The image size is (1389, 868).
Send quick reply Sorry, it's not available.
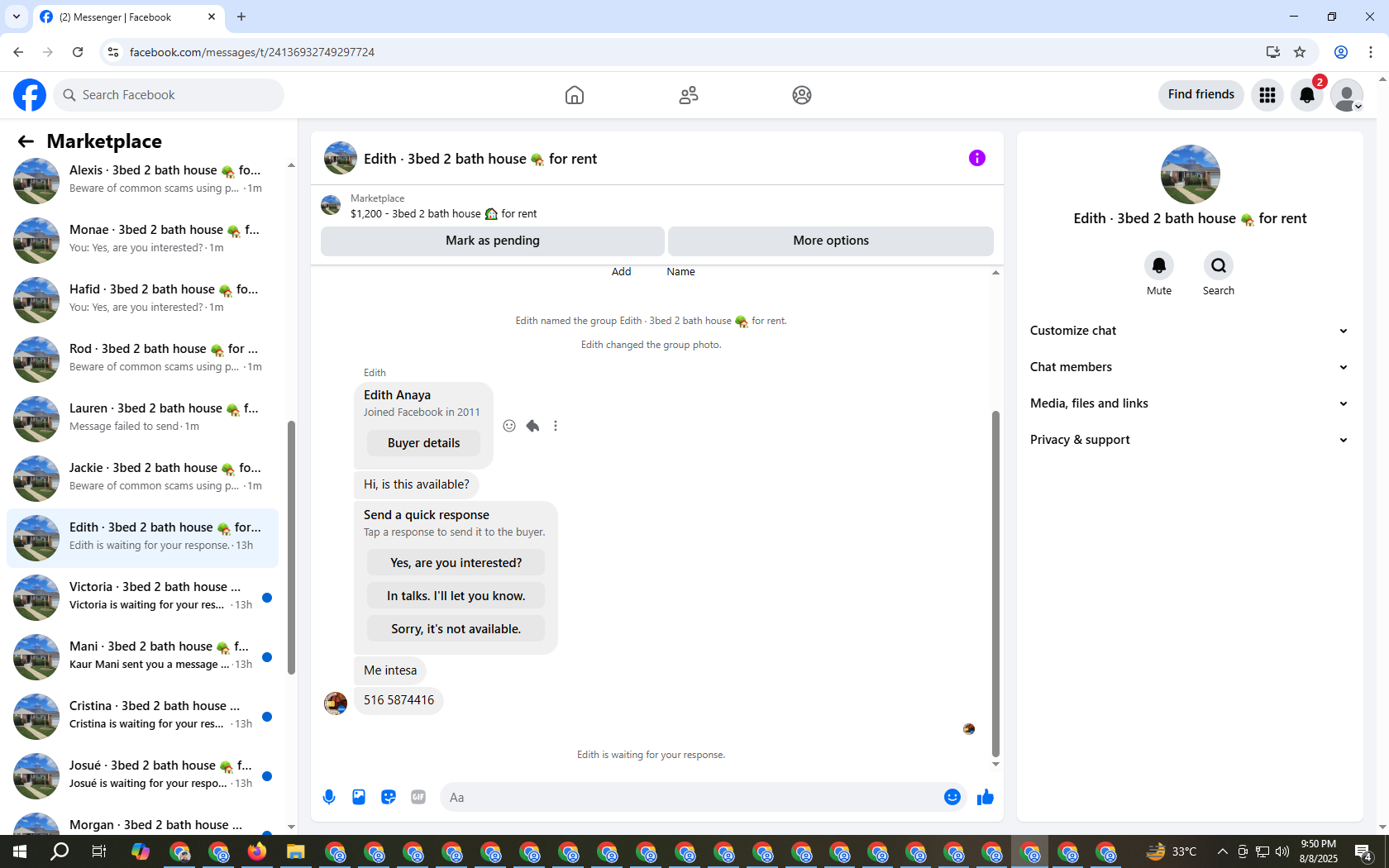coord(456,628)
